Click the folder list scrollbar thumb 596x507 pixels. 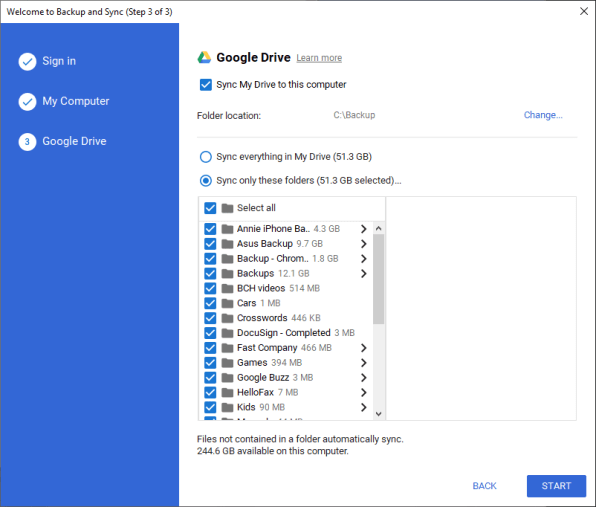click(378, 279)
